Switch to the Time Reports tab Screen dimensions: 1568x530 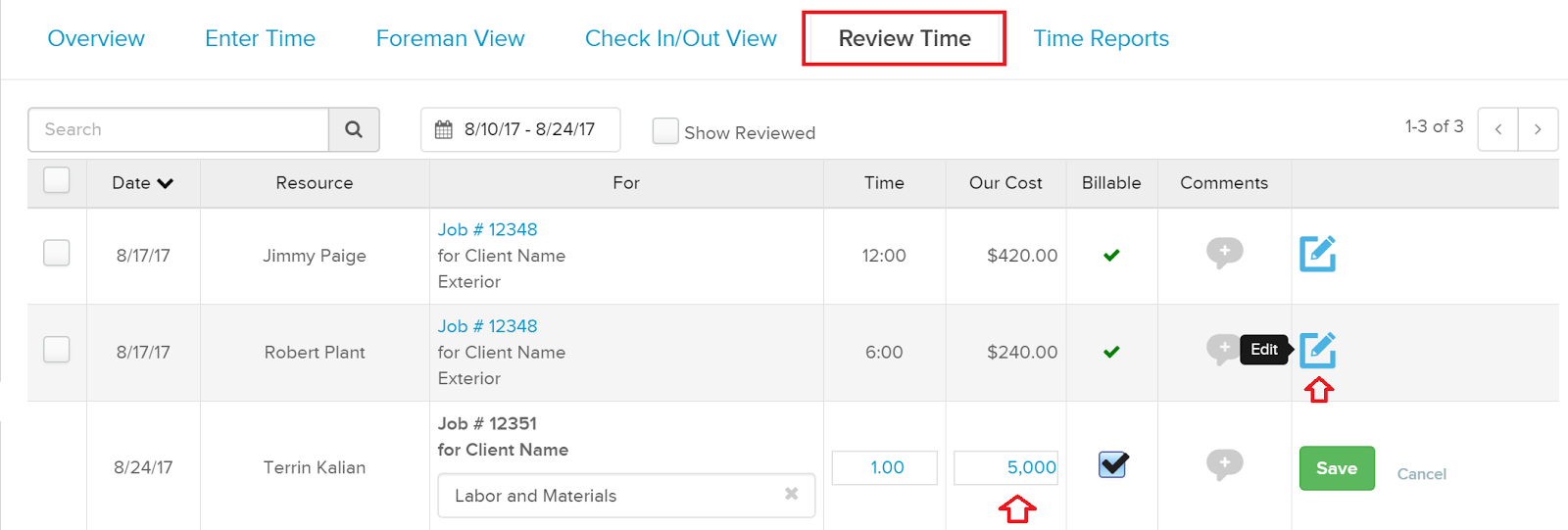1101,38
